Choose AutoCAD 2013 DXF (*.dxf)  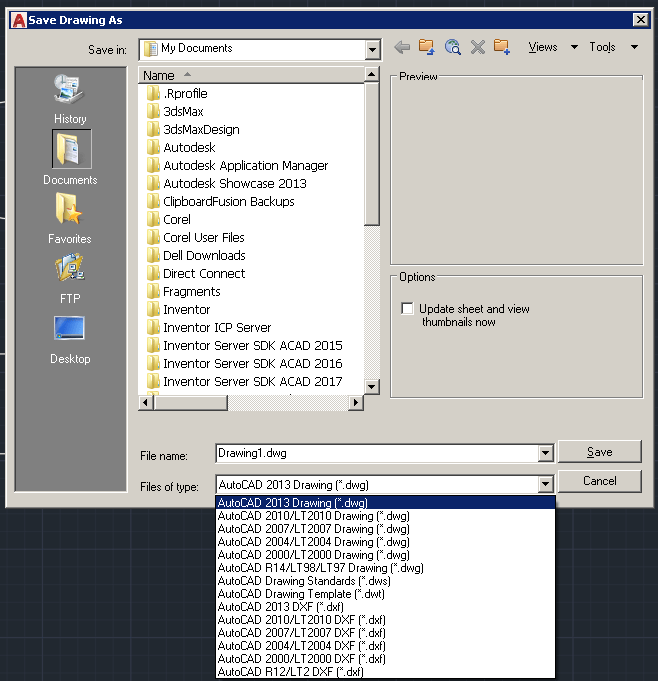coord(385,606)
